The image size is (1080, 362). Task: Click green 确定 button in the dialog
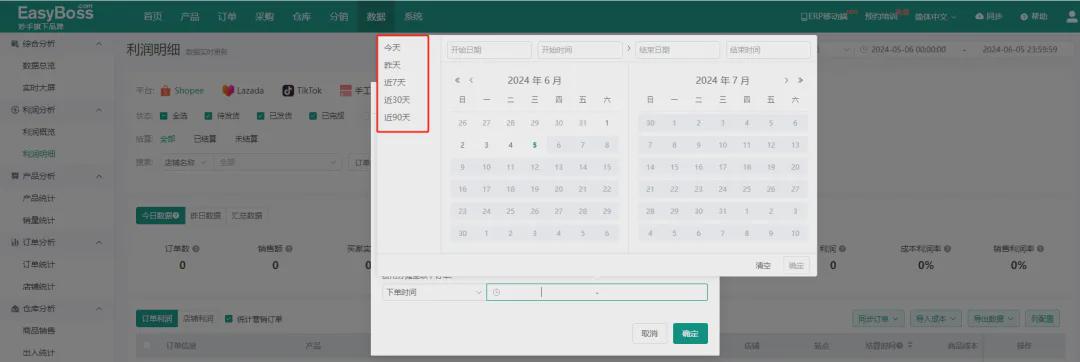pos(690,334)
